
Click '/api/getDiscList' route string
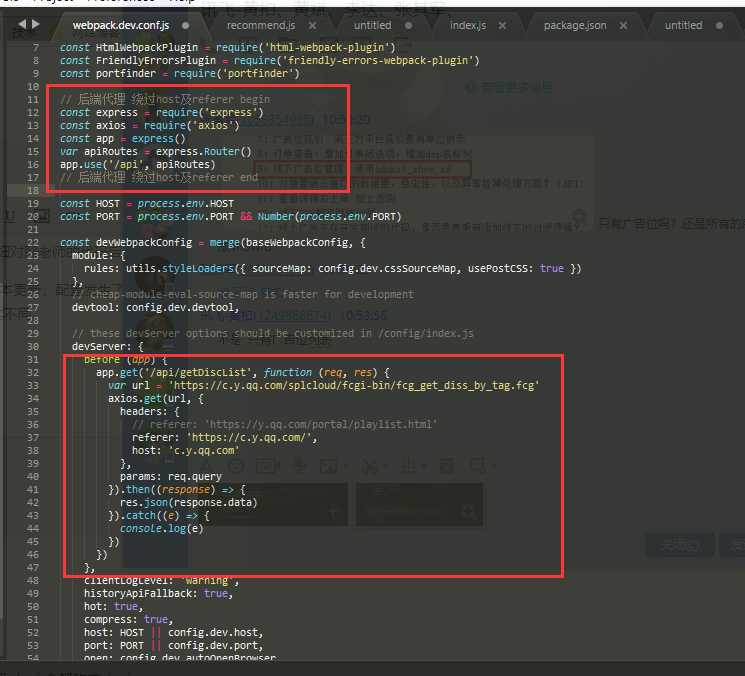(198, 372)
